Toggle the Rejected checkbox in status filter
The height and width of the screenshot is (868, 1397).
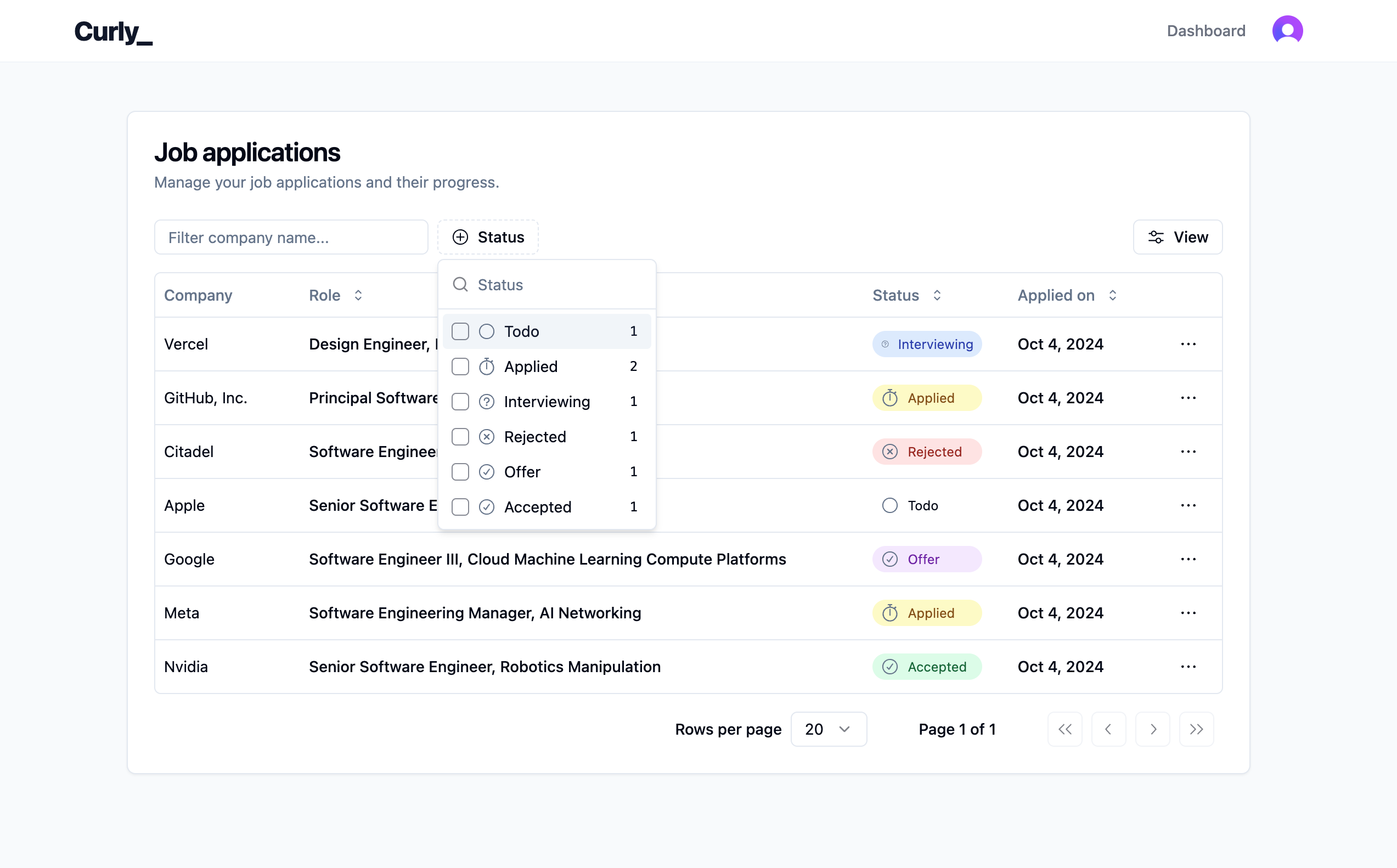(x=460, y=436)
